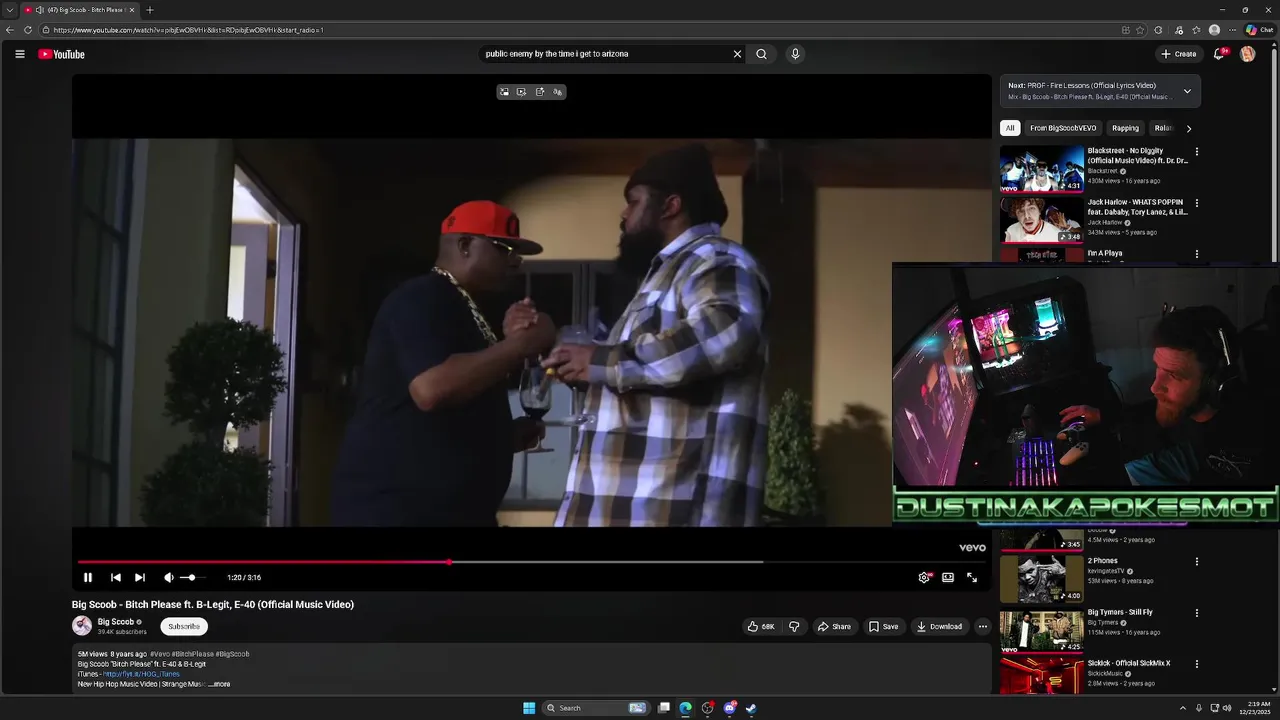Image resolution: width=1280 pixels, height=720 pixels.
Task: Go back in the browser
Action: click(10, 30)
